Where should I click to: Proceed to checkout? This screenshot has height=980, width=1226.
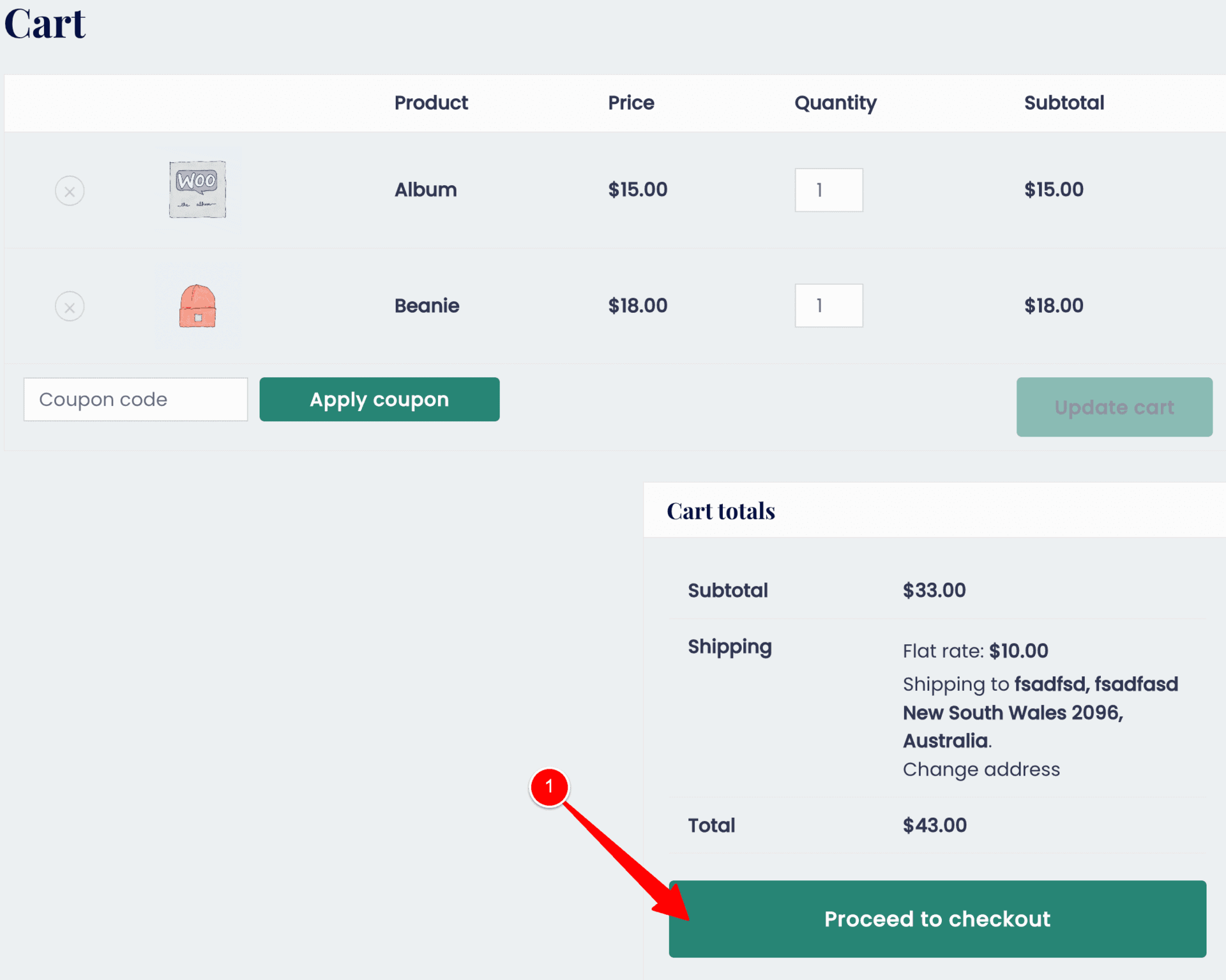point(937,919)
